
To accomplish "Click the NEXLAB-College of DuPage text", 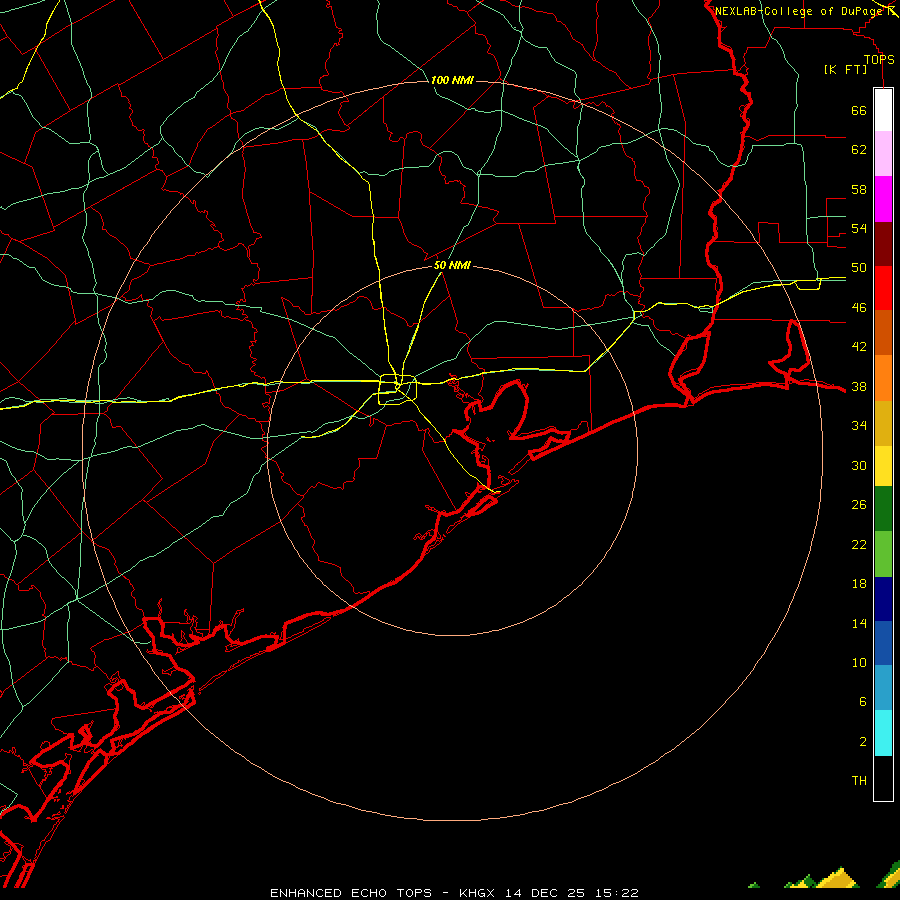I will pos(799,11).
